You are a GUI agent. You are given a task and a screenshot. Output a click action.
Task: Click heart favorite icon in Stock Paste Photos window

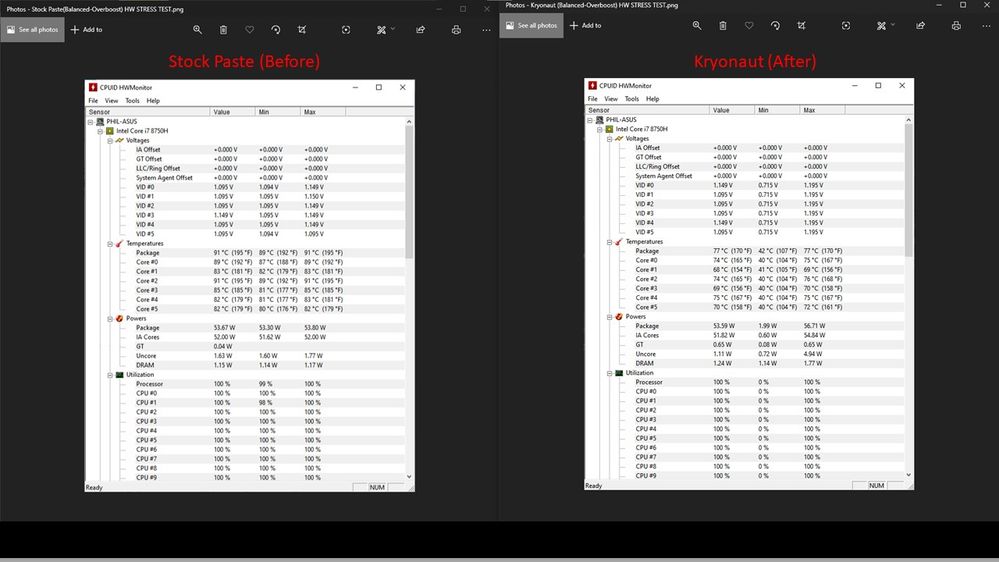250,29
